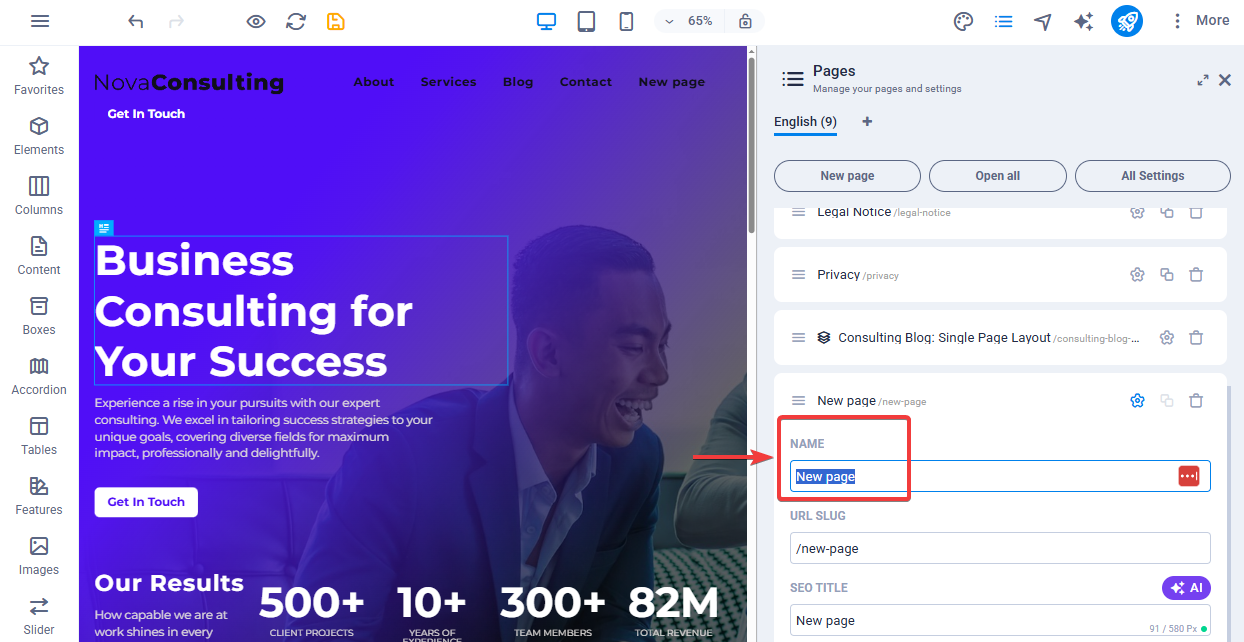Click the Contact item in the site navigation
The image size is (1244, 642).
tap(585, 82)
